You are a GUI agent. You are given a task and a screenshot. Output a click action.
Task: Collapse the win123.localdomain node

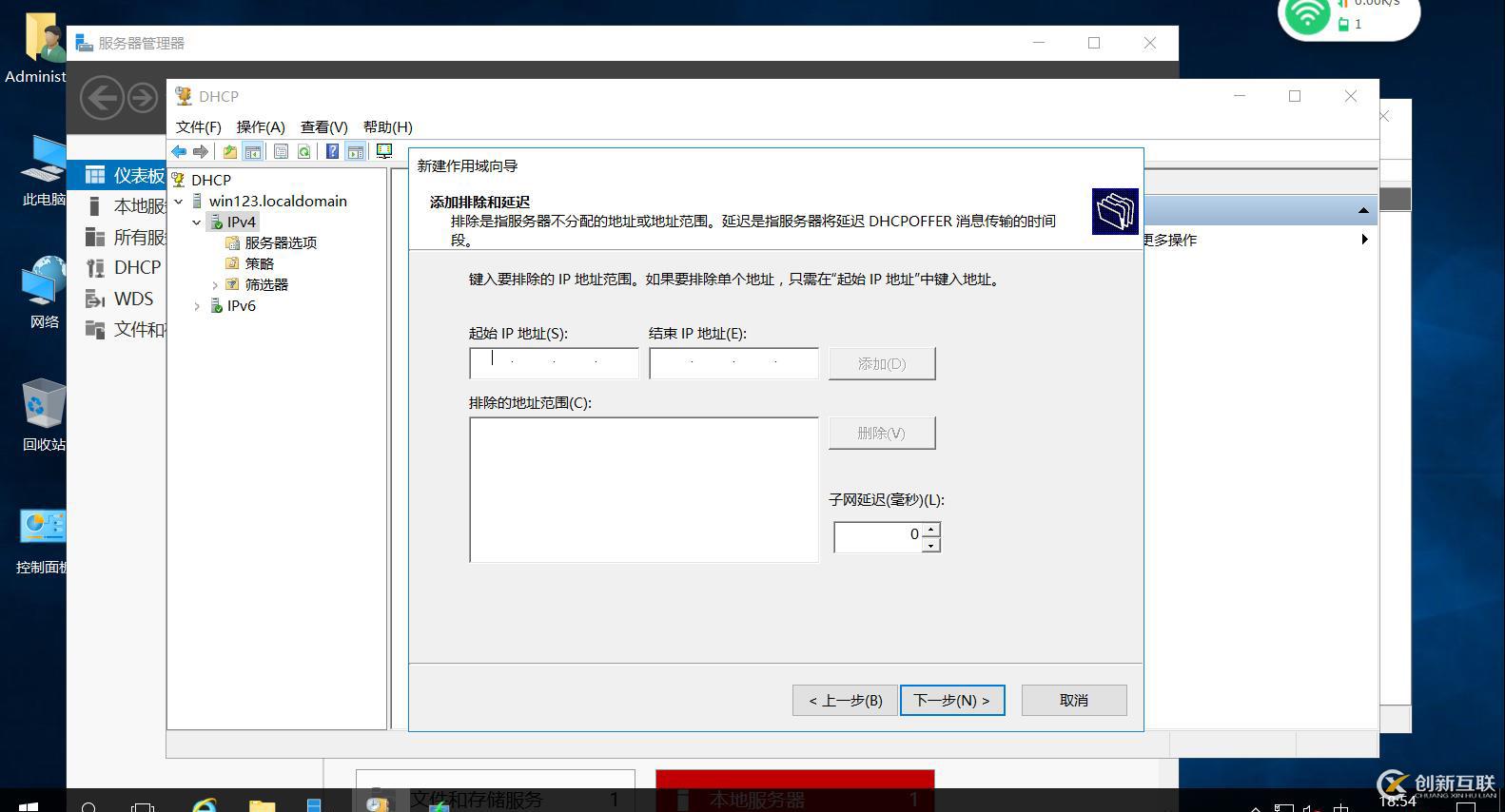coord(178,201)
